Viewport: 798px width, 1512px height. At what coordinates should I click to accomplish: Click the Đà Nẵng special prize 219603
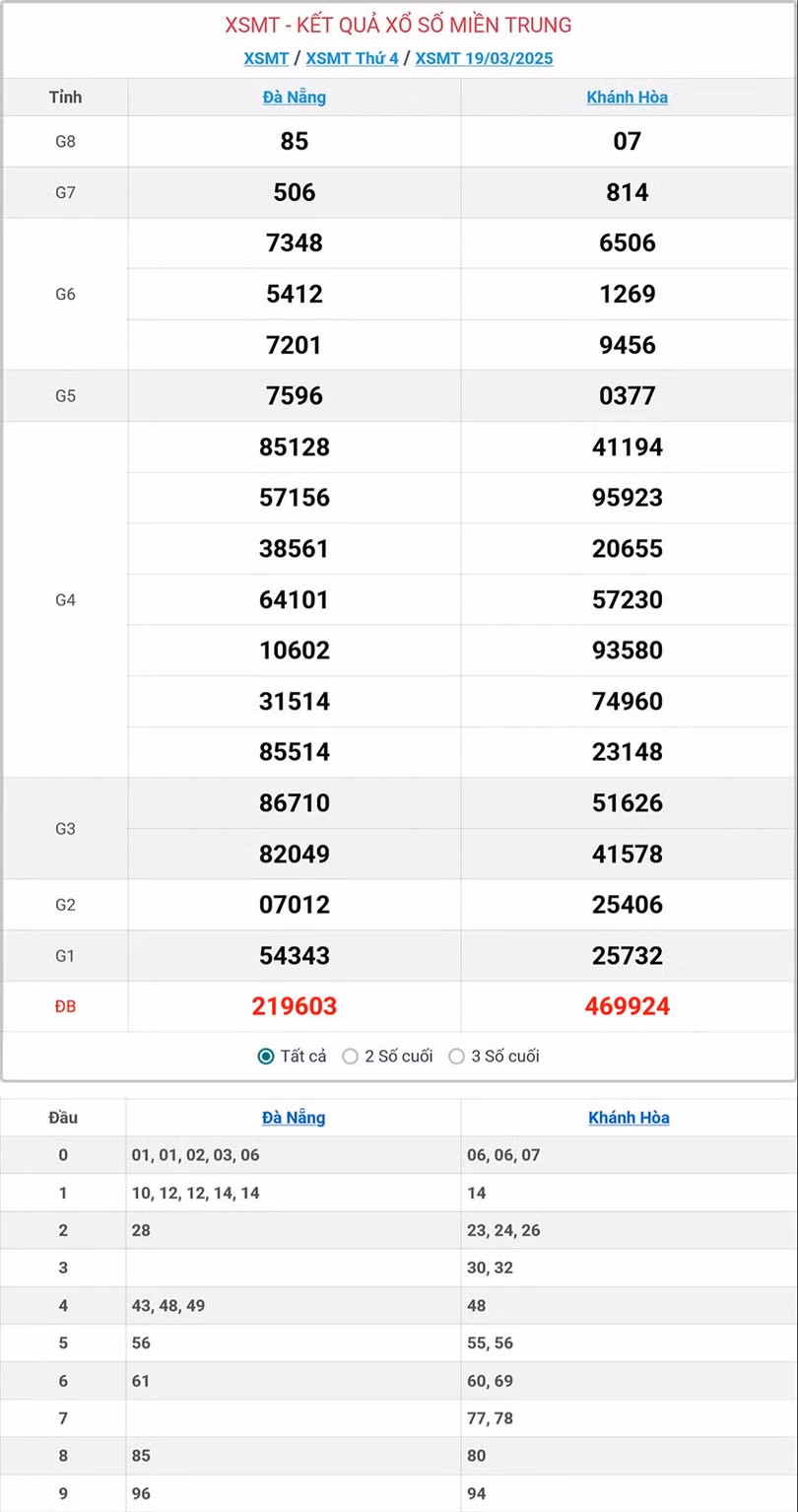[x=295, y=1006]
